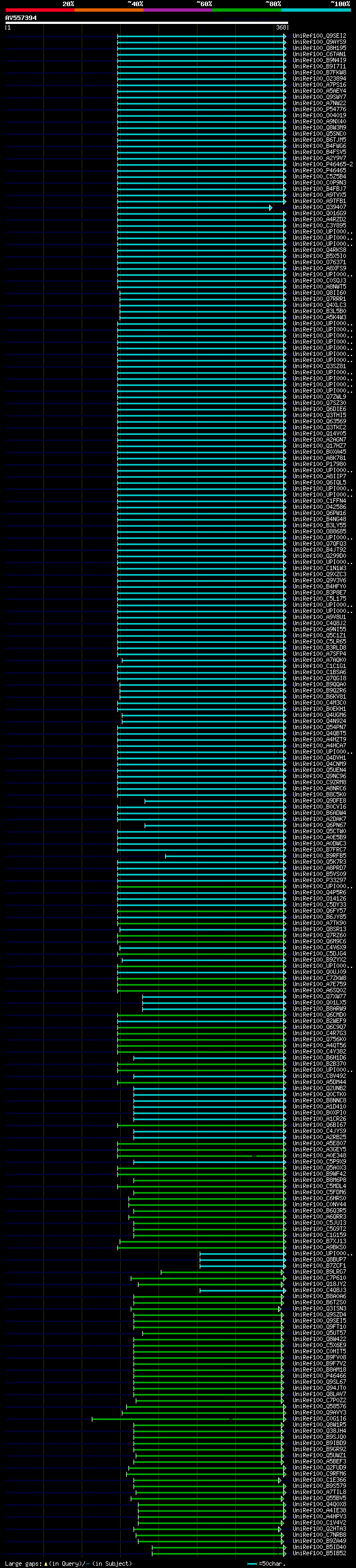Select the UniRef100_Q63569 label
The image size is (356, 1568).
[x=319, y=421]
